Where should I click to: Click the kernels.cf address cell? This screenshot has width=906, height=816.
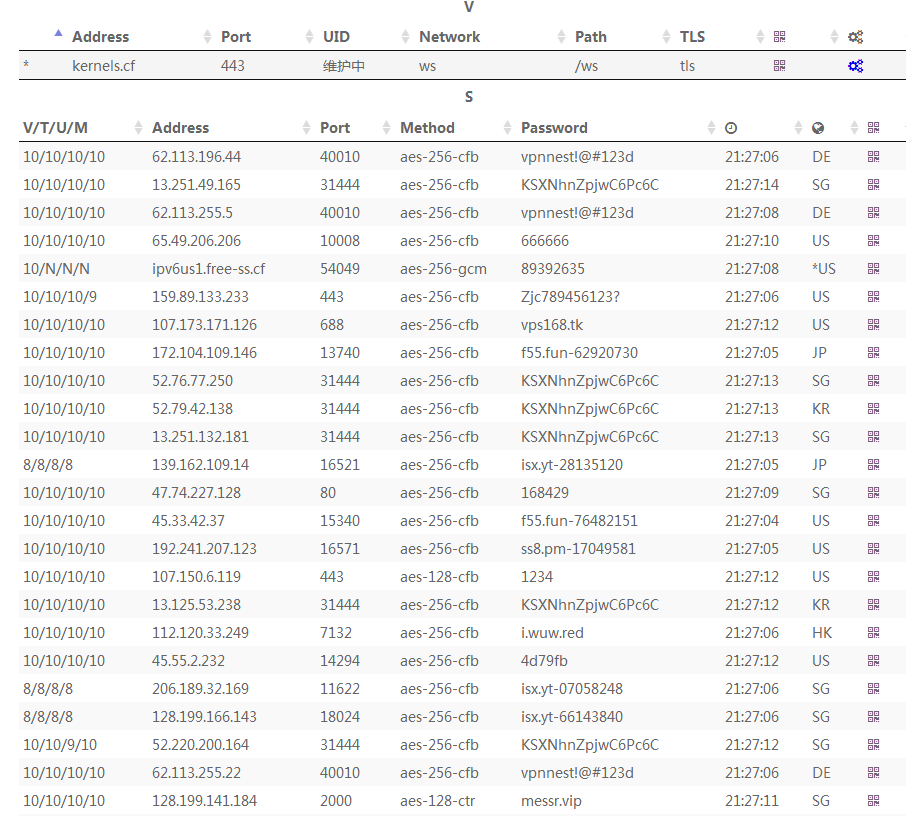click(103, 66)
